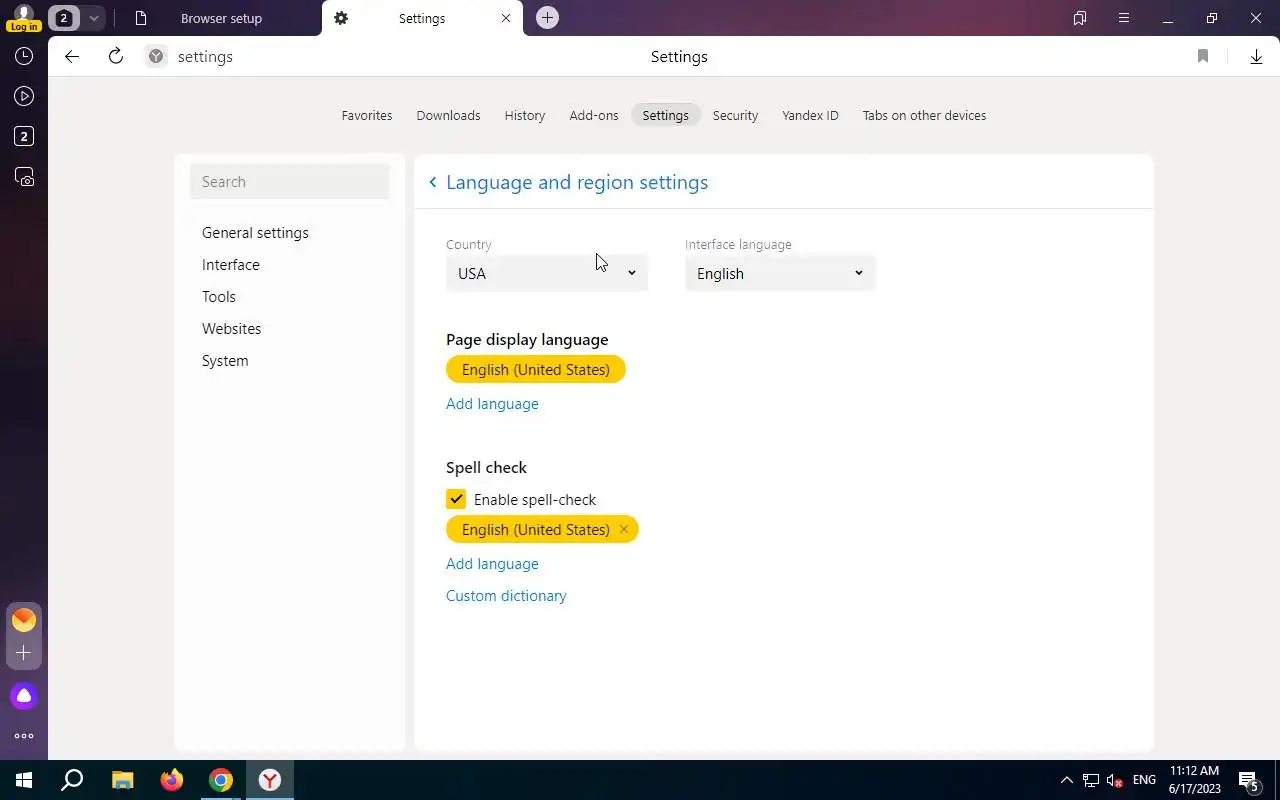
Task: Toggle the Enable spell-check checkbox
Action: (456, 499)
